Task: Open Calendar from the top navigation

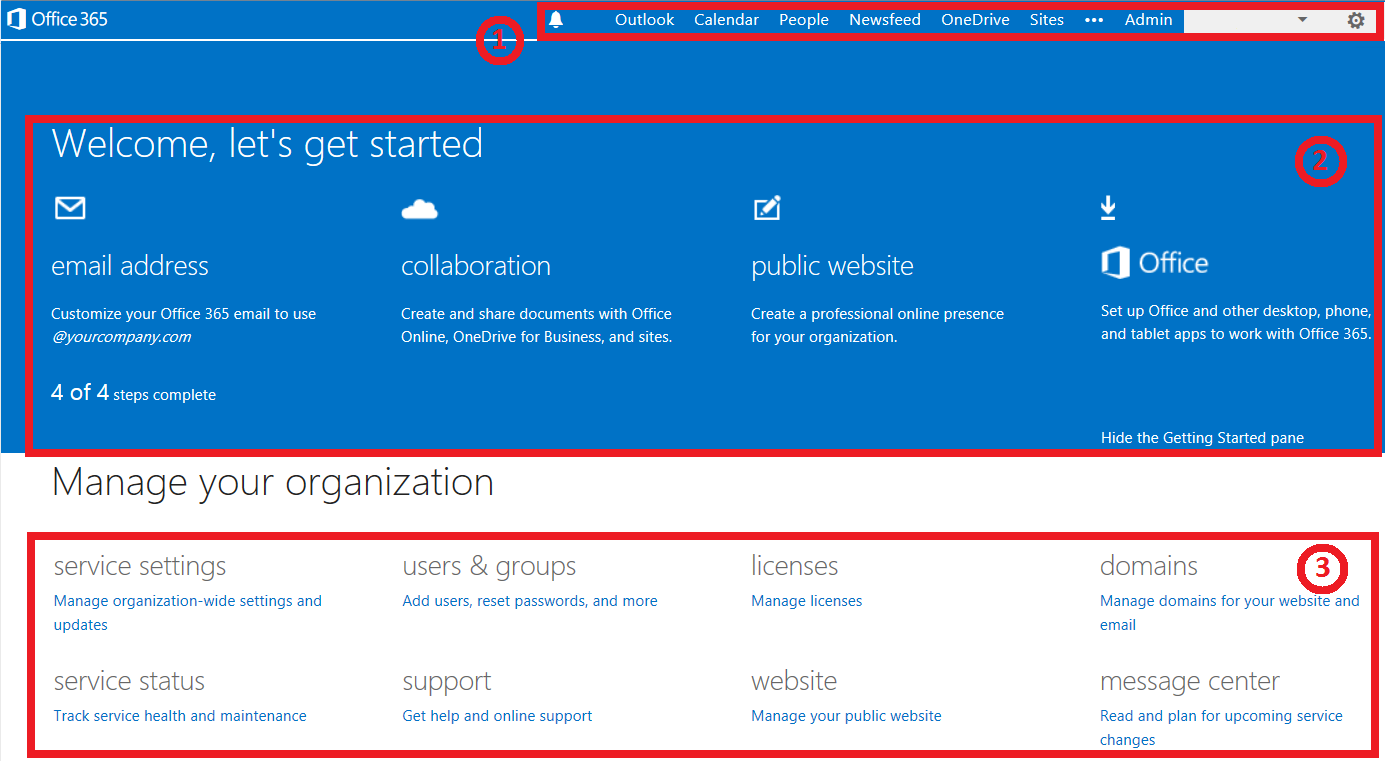Action: (x=726, y=20)
